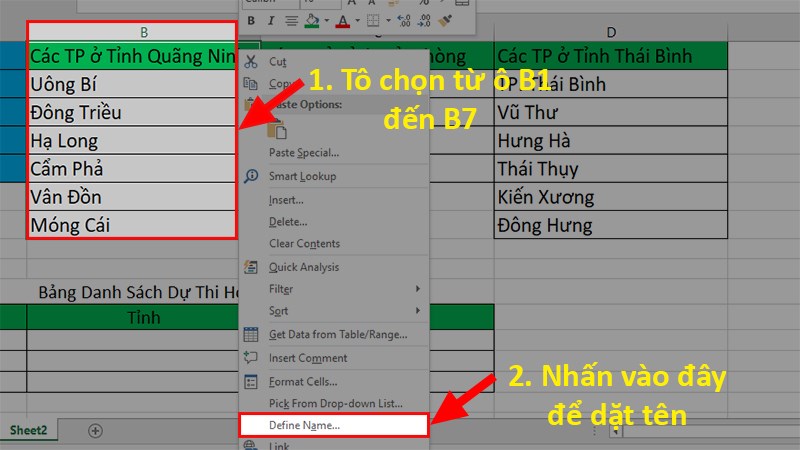Click the scissors Cut icon
800x450 pixels.
pyautogui.click(x=251, y=62)
